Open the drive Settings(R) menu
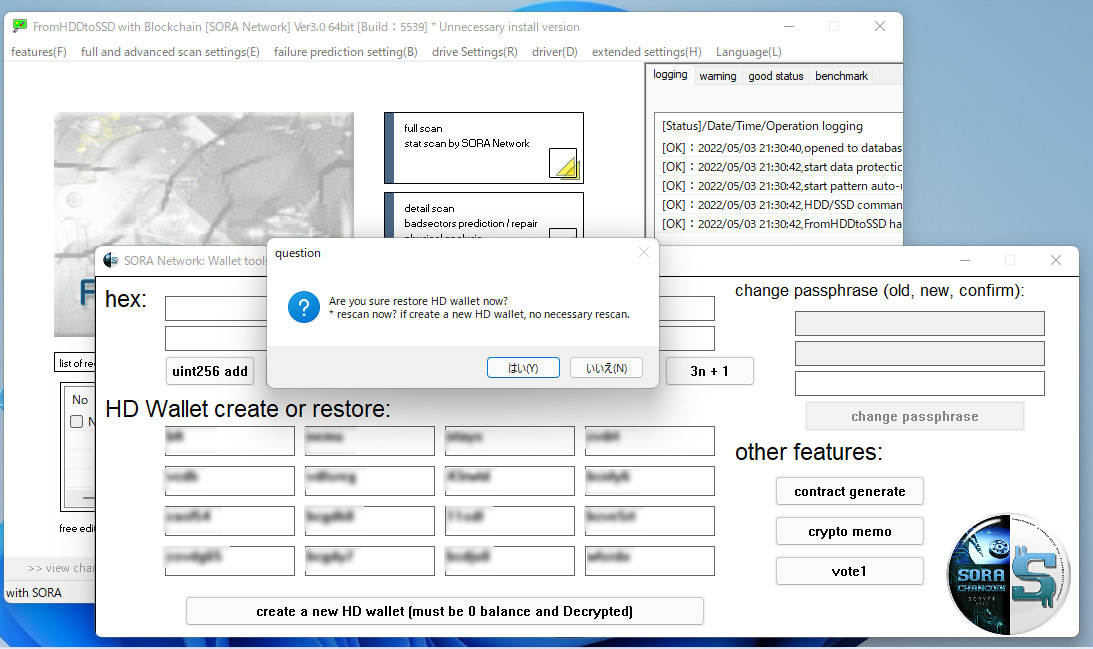 point(475,52)
